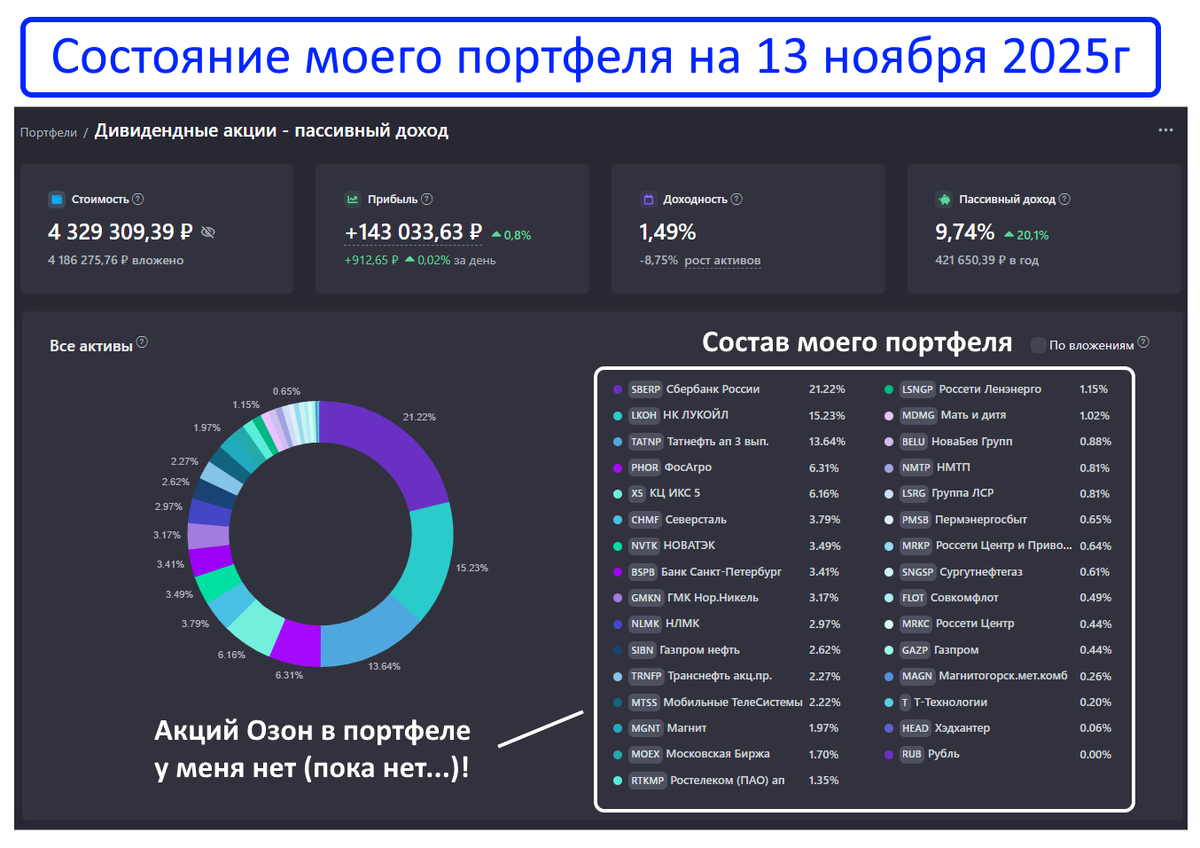Enable the 'По вложениям' checkbox
This screenshot has height=848, width=1200.
click(1039, 345)
